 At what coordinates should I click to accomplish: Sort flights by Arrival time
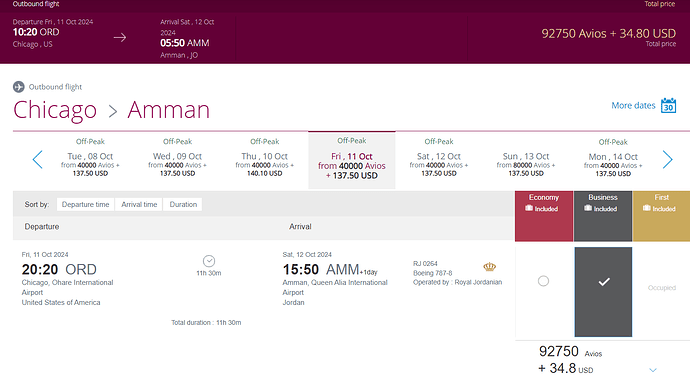(139, 205)
